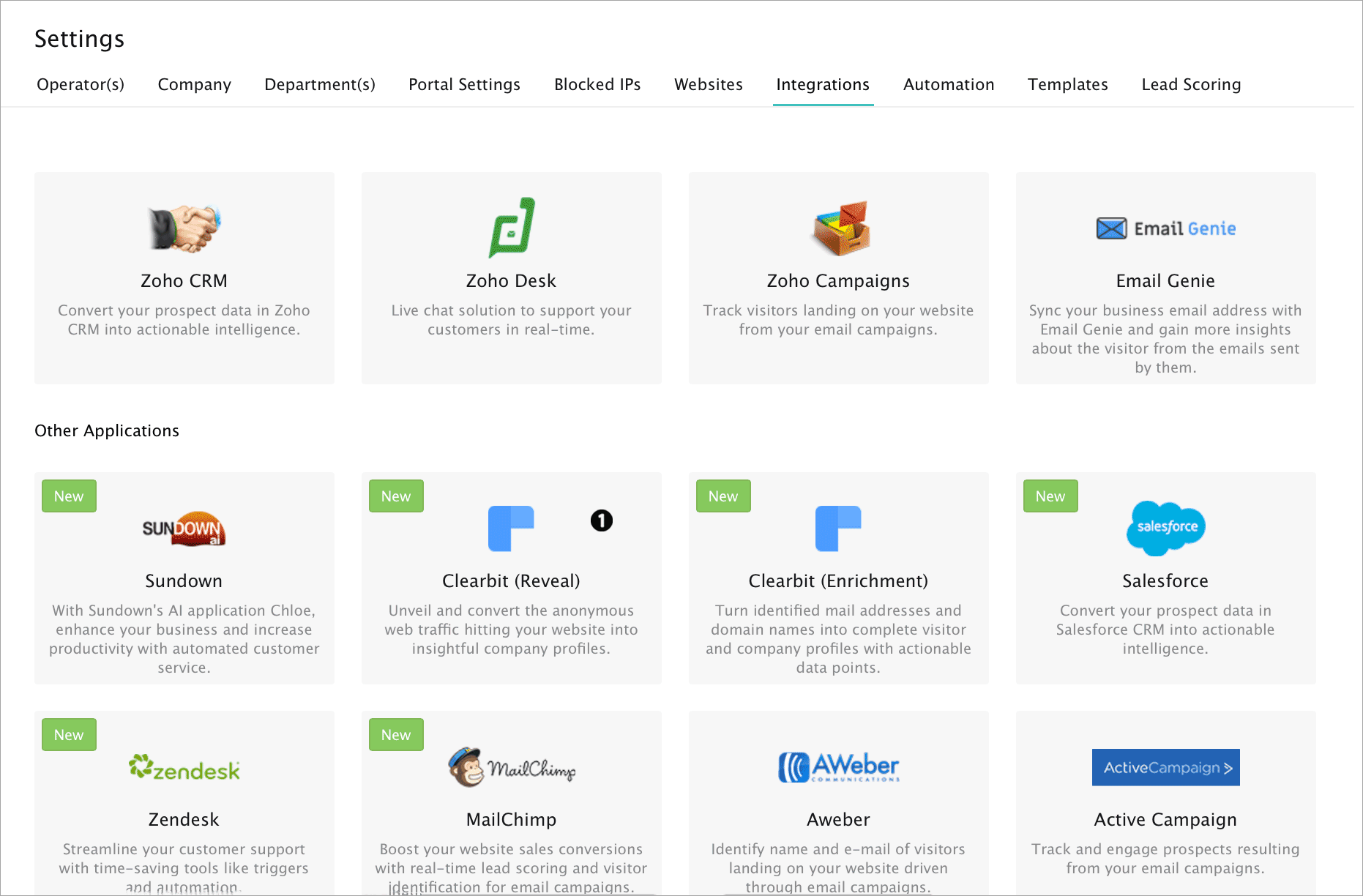Open the Active Campaign integration title

coord(1166,819)
